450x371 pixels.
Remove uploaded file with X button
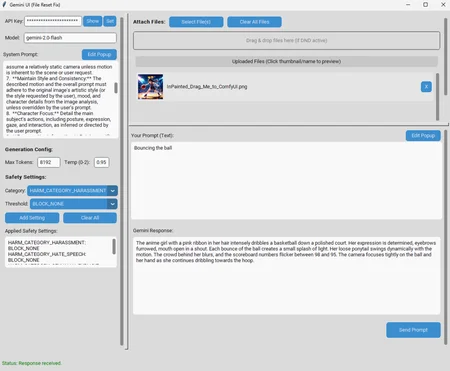pos(426,87)
